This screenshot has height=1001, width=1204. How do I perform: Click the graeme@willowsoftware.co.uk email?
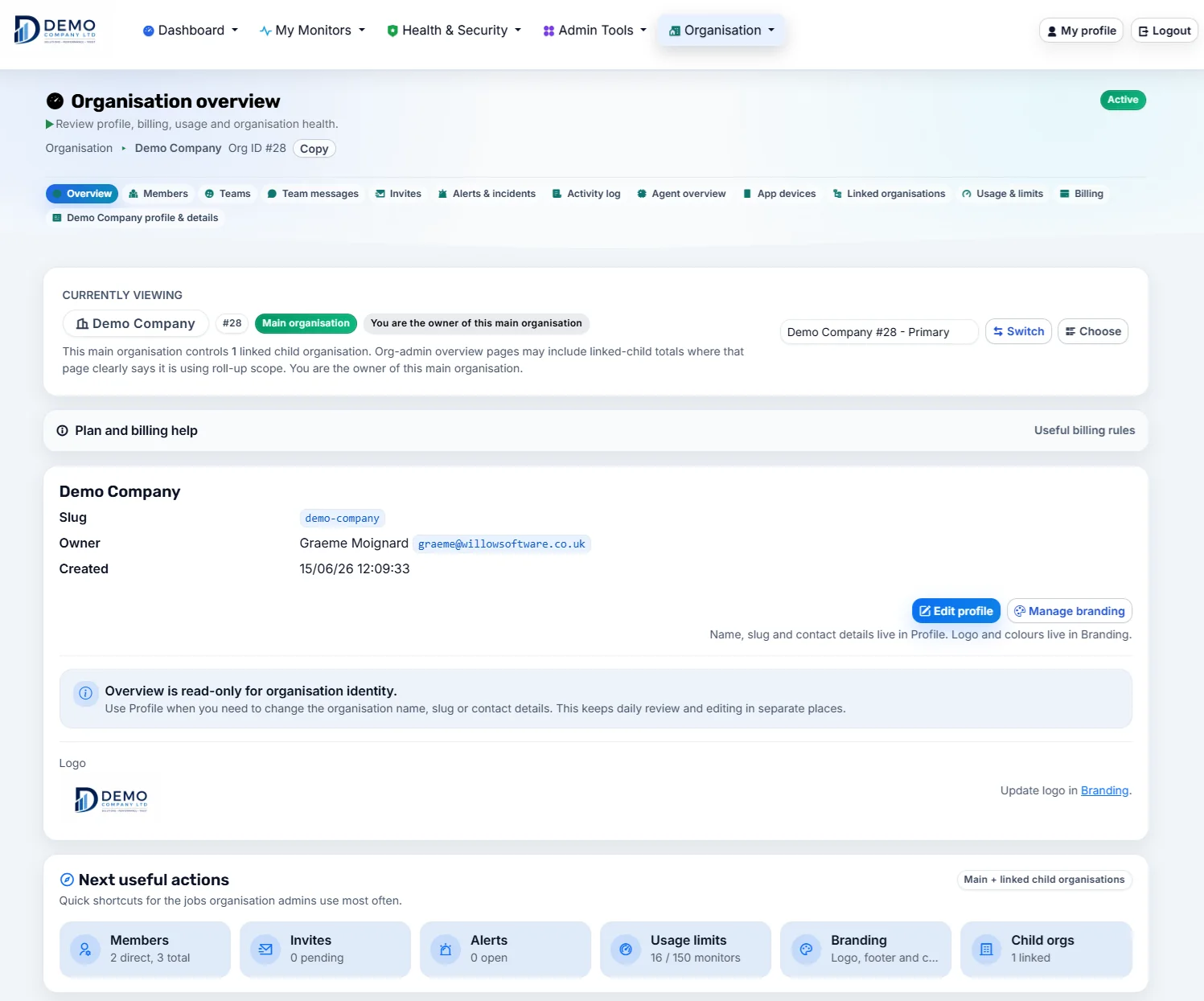[502, 544]
